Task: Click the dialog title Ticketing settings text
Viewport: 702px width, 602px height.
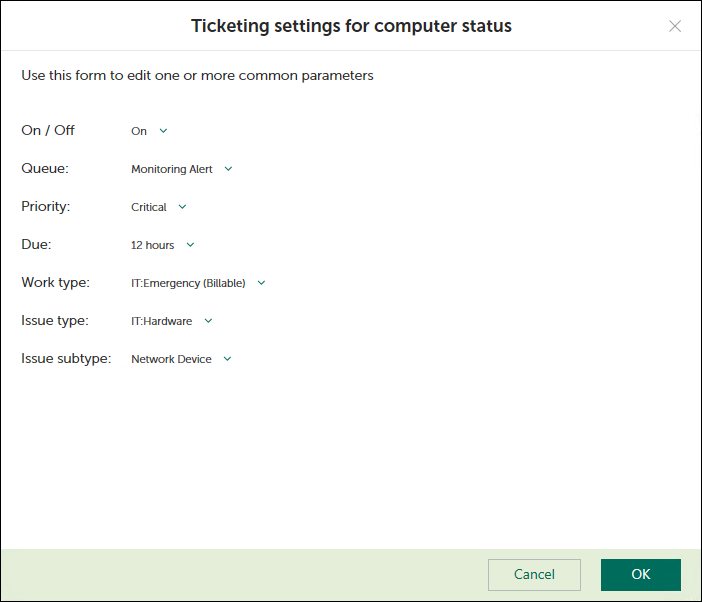Action: tap(351, 26)
